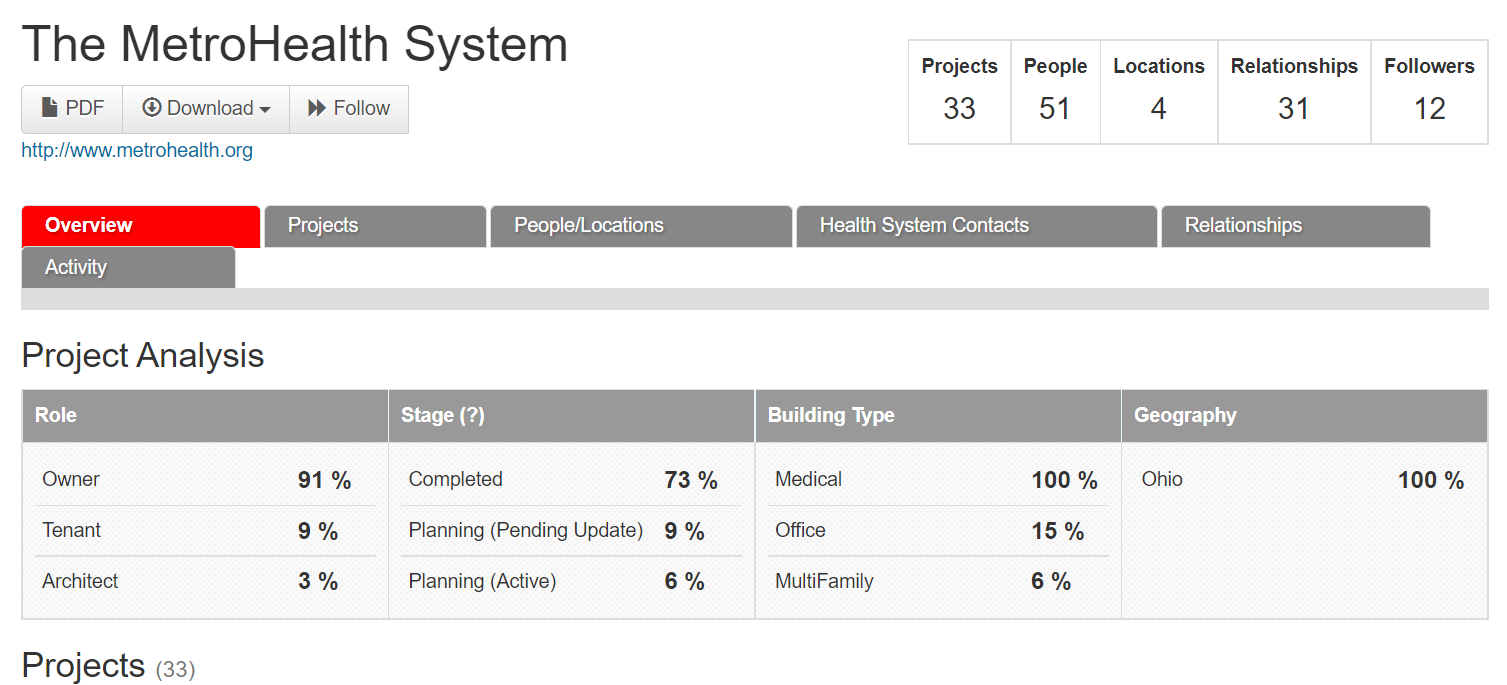Click the PDF export button
1507x685 pixels.
coord(71,107)
